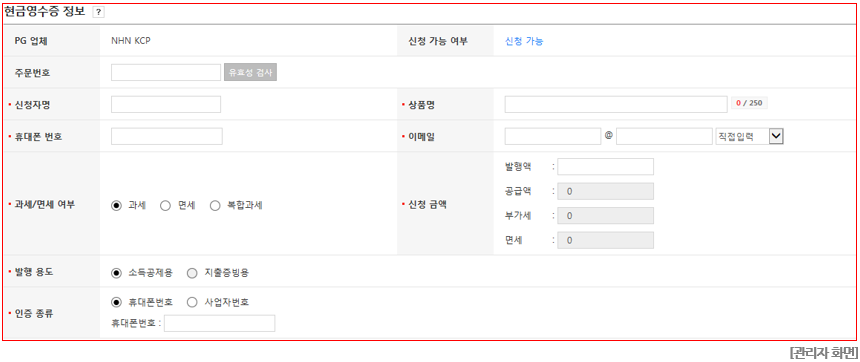
Task: Click the 휴대폰 번호 field in the contact row
Action: [x=167, y=136]
